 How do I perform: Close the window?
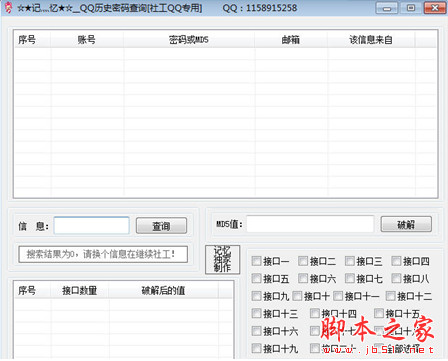click(435, 8)
